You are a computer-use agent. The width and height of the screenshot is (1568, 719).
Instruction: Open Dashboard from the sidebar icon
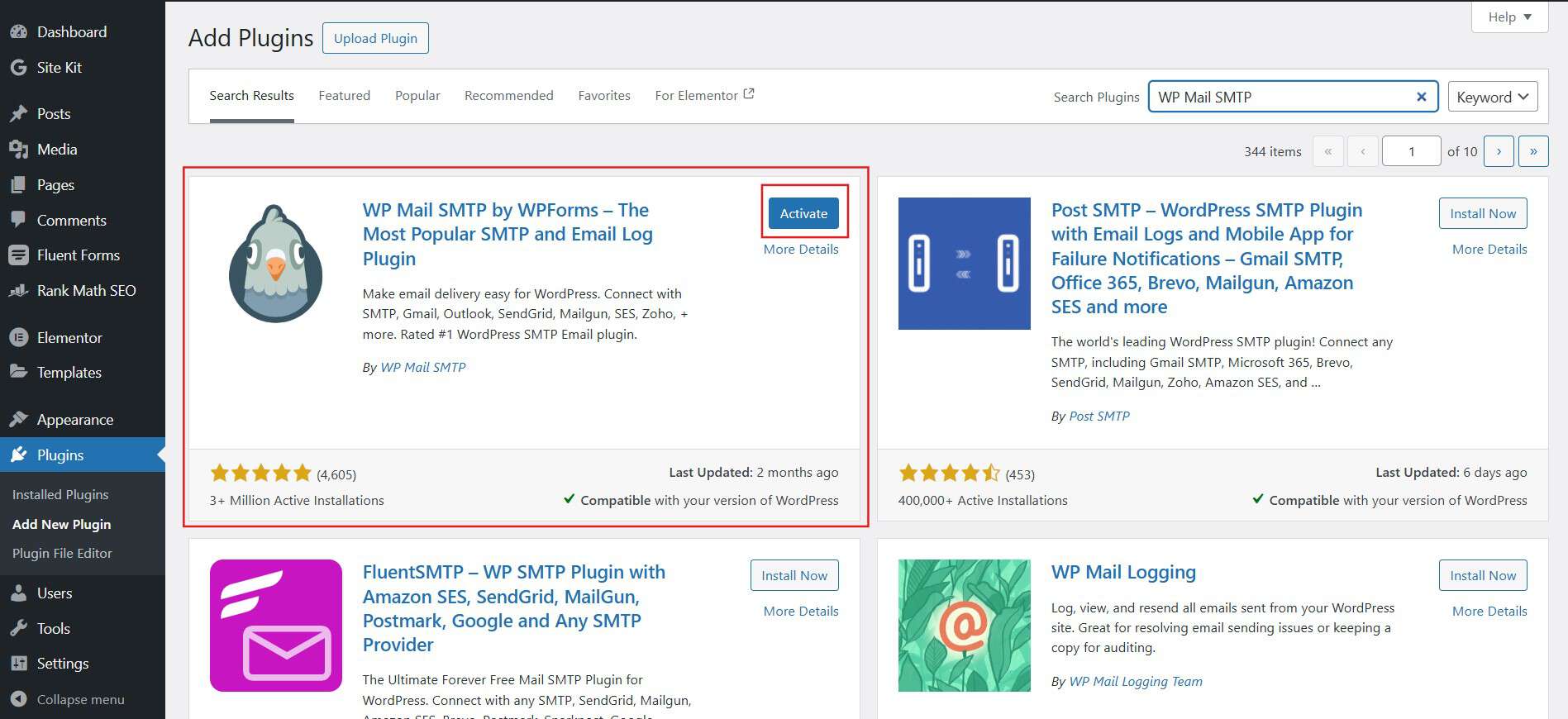point(18,32)
